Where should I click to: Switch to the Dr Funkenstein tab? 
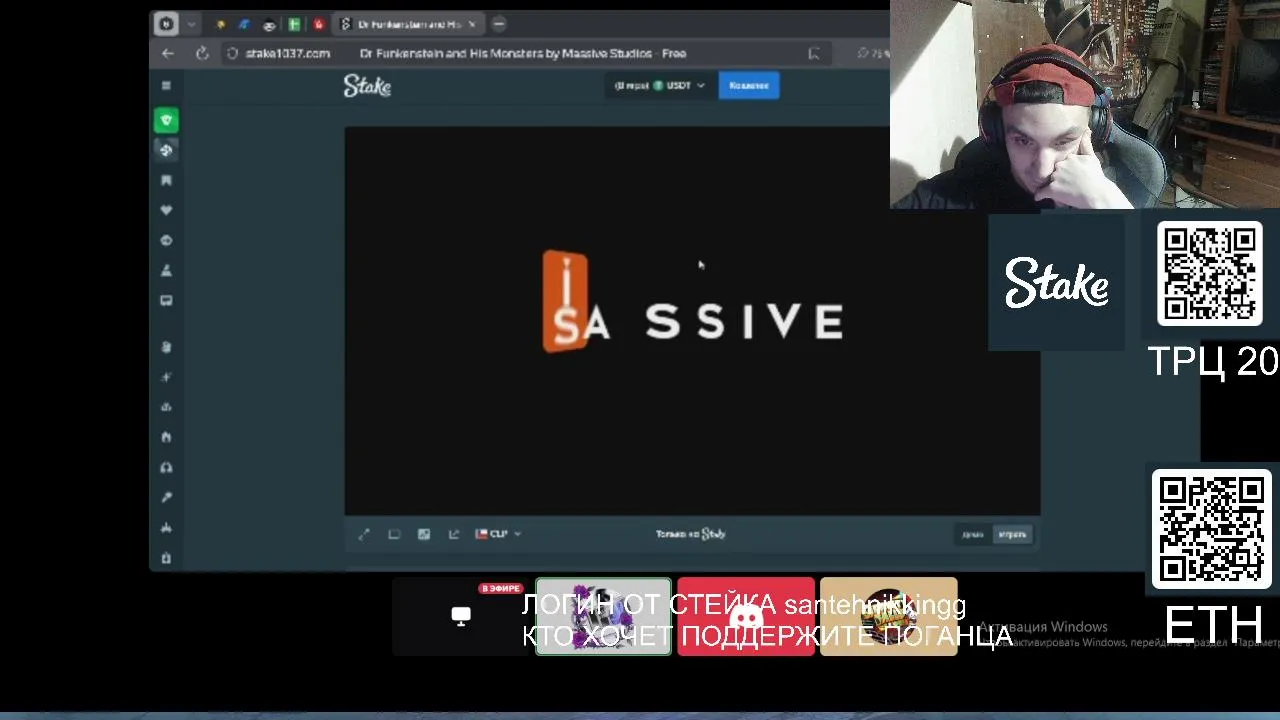(408, 24)
